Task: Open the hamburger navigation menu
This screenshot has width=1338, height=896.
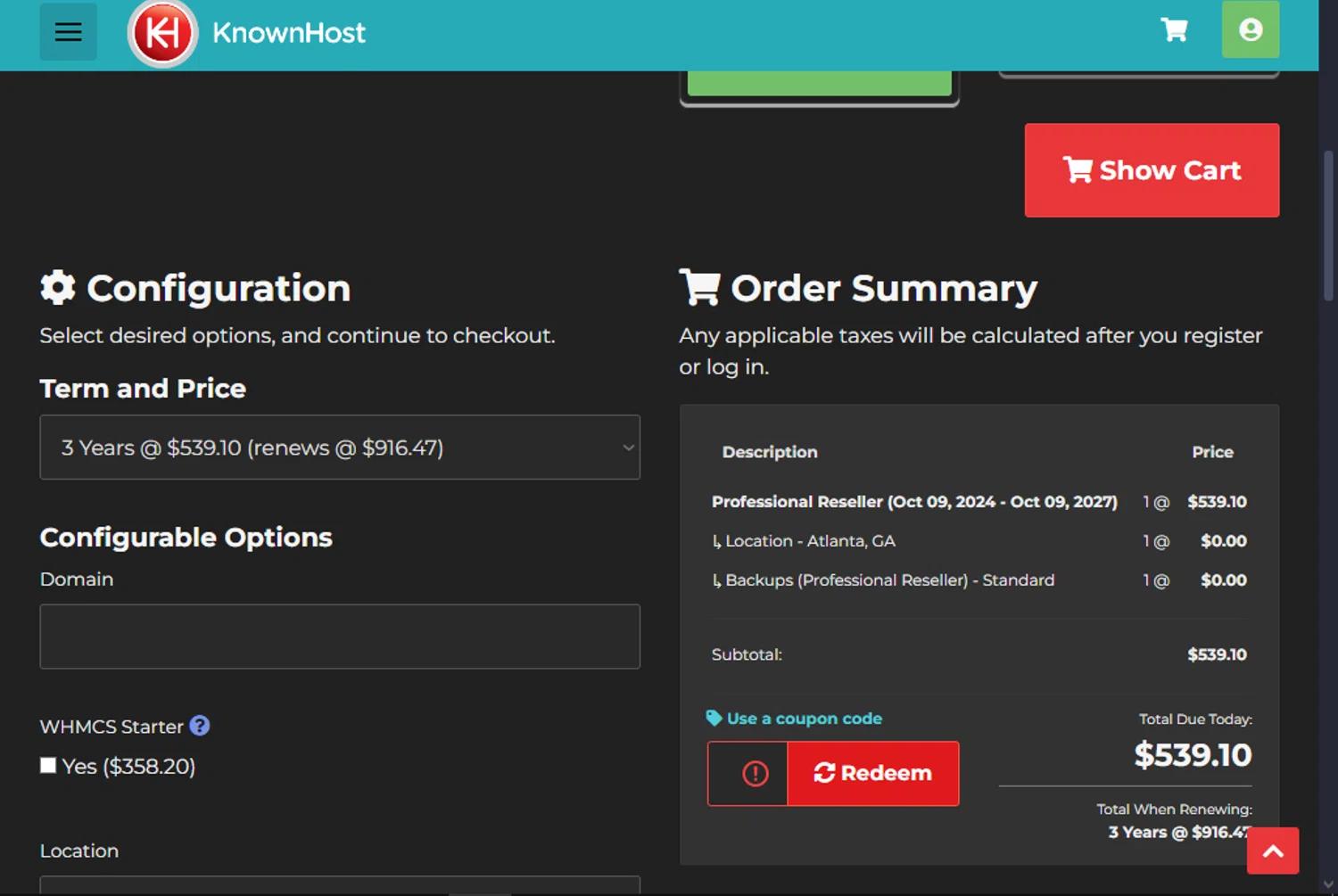Action: (68, 32)
